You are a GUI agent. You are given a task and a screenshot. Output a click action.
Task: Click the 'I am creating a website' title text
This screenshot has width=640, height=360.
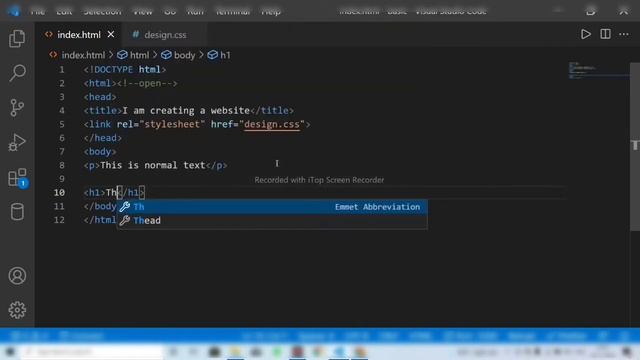pyautogui.click(x=186, y=111)
